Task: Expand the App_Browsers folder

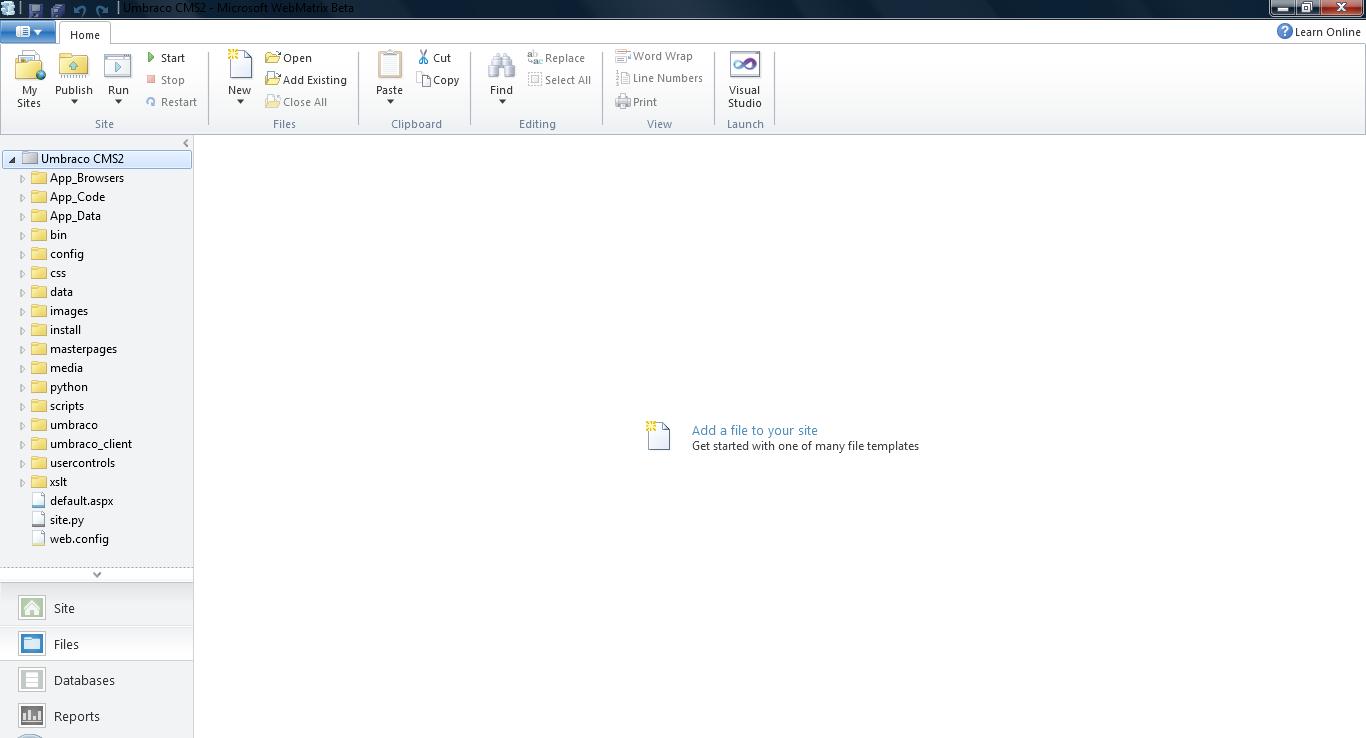Action: tap(22, 178)
